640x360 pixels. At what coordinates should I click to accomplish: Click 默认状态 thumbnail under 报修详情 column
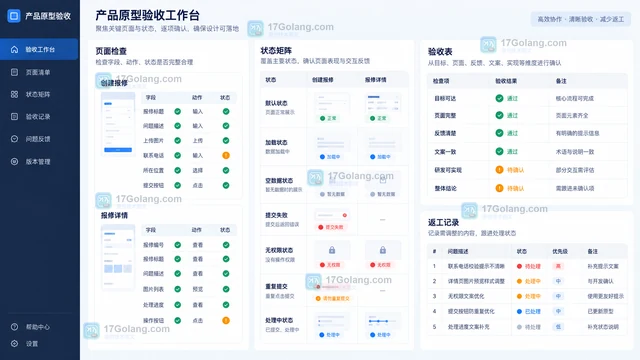(382, 103)
